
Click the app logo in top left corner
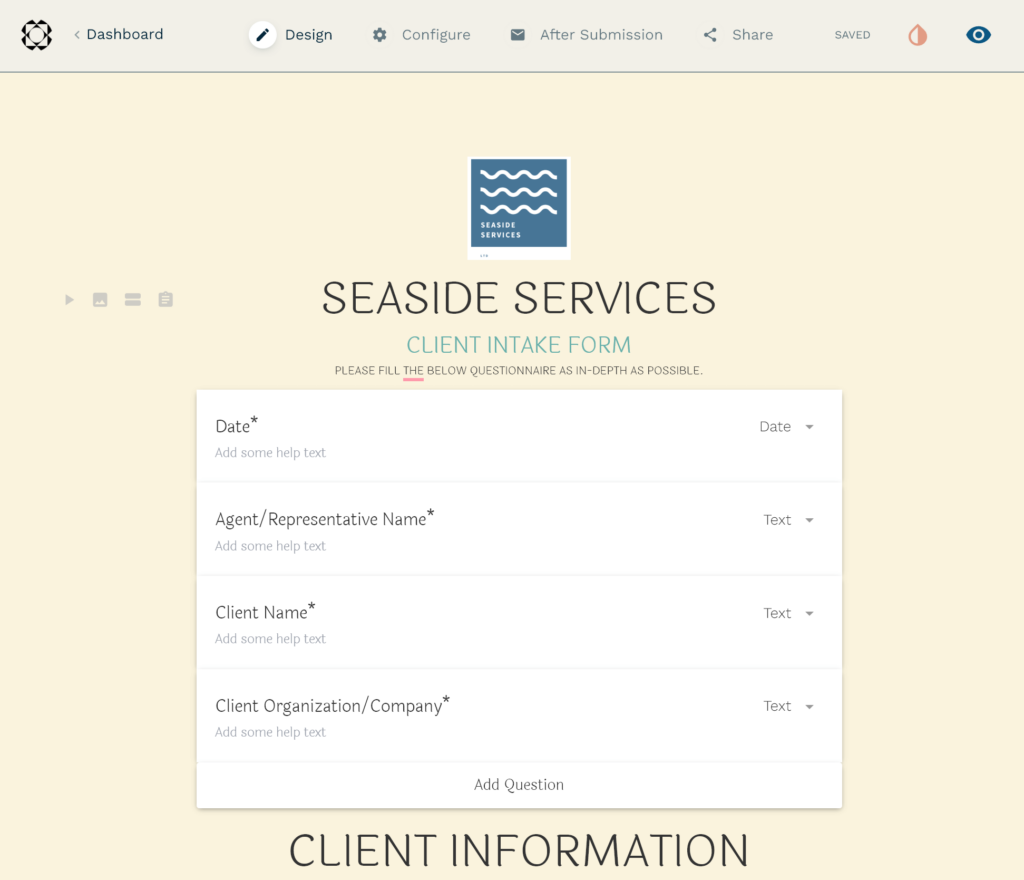[x=36, y=34]
